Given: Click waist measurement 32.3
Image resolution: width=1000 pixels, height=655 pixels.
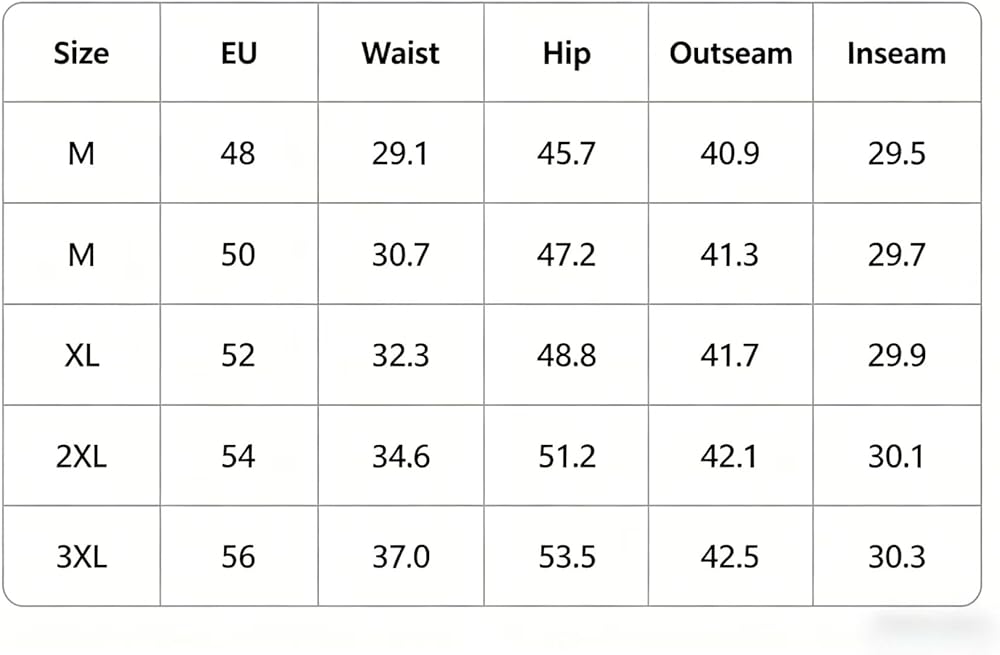Looking at the screenshot, I should click(x=401, y=355).
